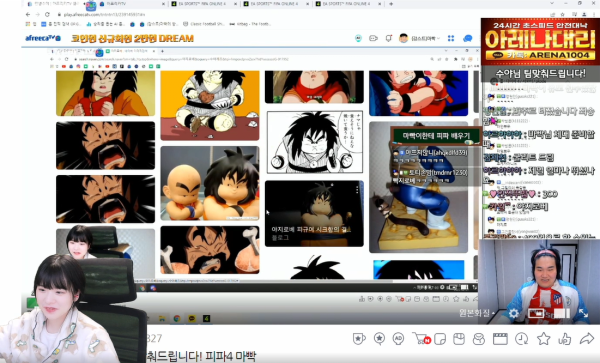Open the blue four-square services grid menu
Screen dimensions: 600x363
tap(451, 38)
